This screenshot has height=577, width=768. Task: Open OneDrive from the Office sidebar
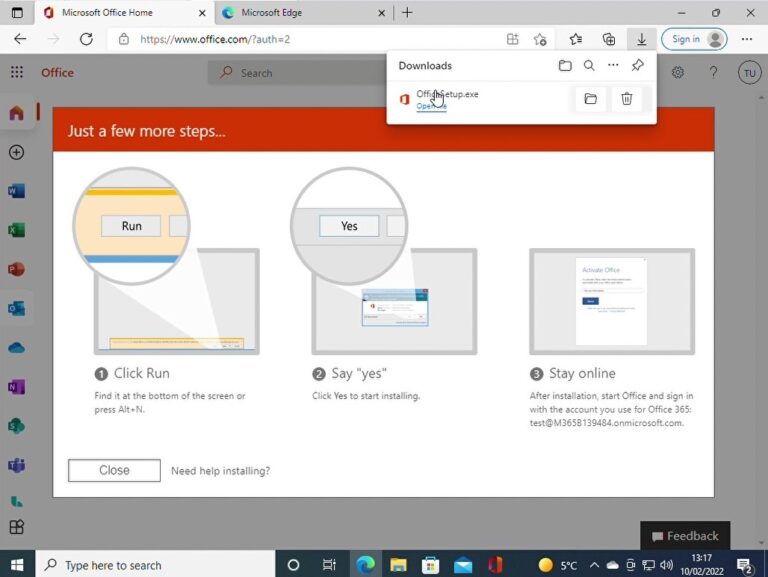point(16,348)
